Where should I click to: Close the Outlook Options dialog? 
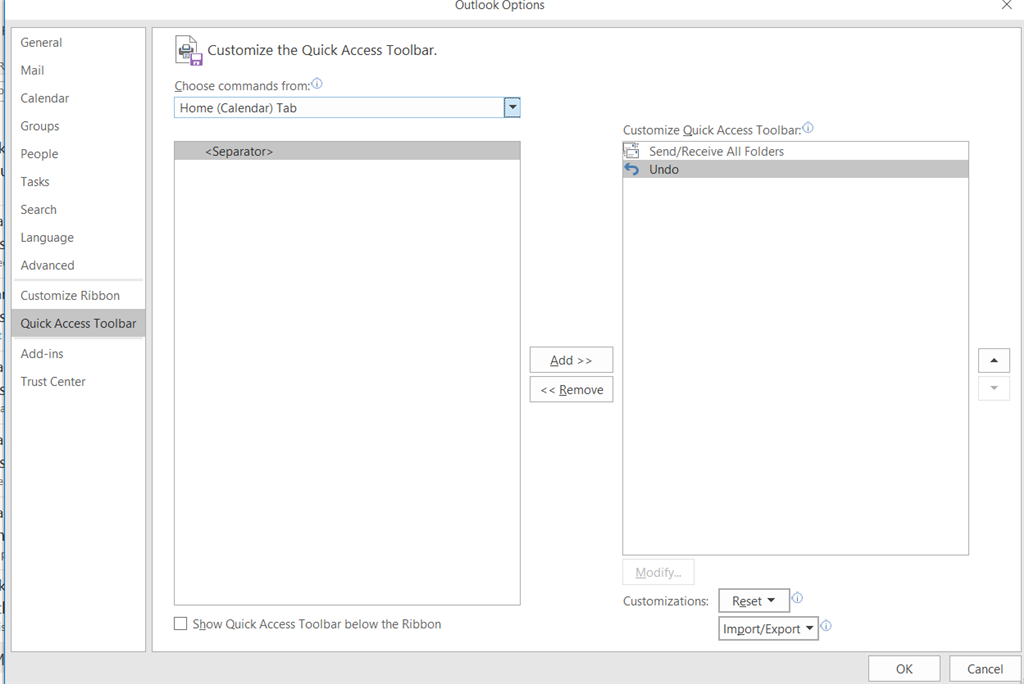click(1006, 5)
